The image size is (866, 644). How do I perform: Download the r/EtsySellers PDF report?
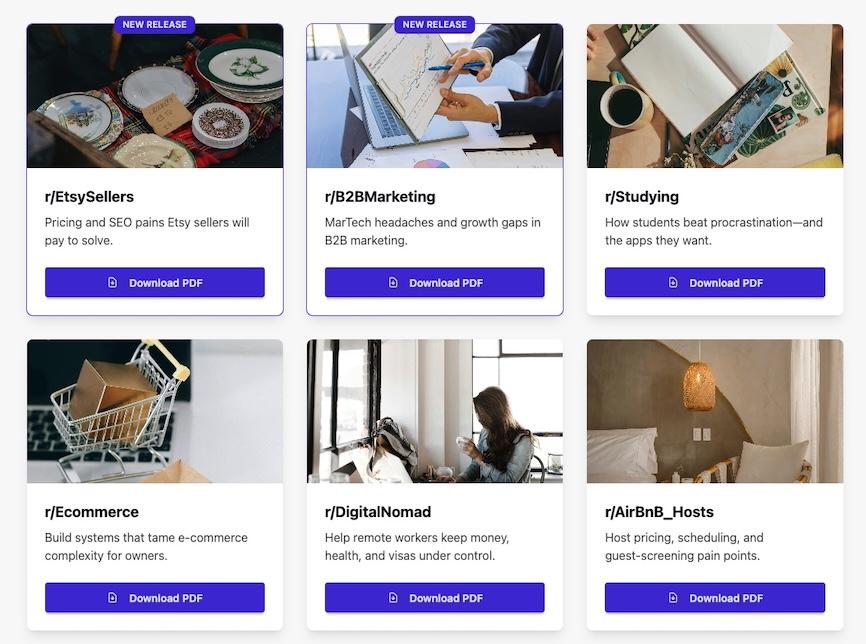[155, 282]
